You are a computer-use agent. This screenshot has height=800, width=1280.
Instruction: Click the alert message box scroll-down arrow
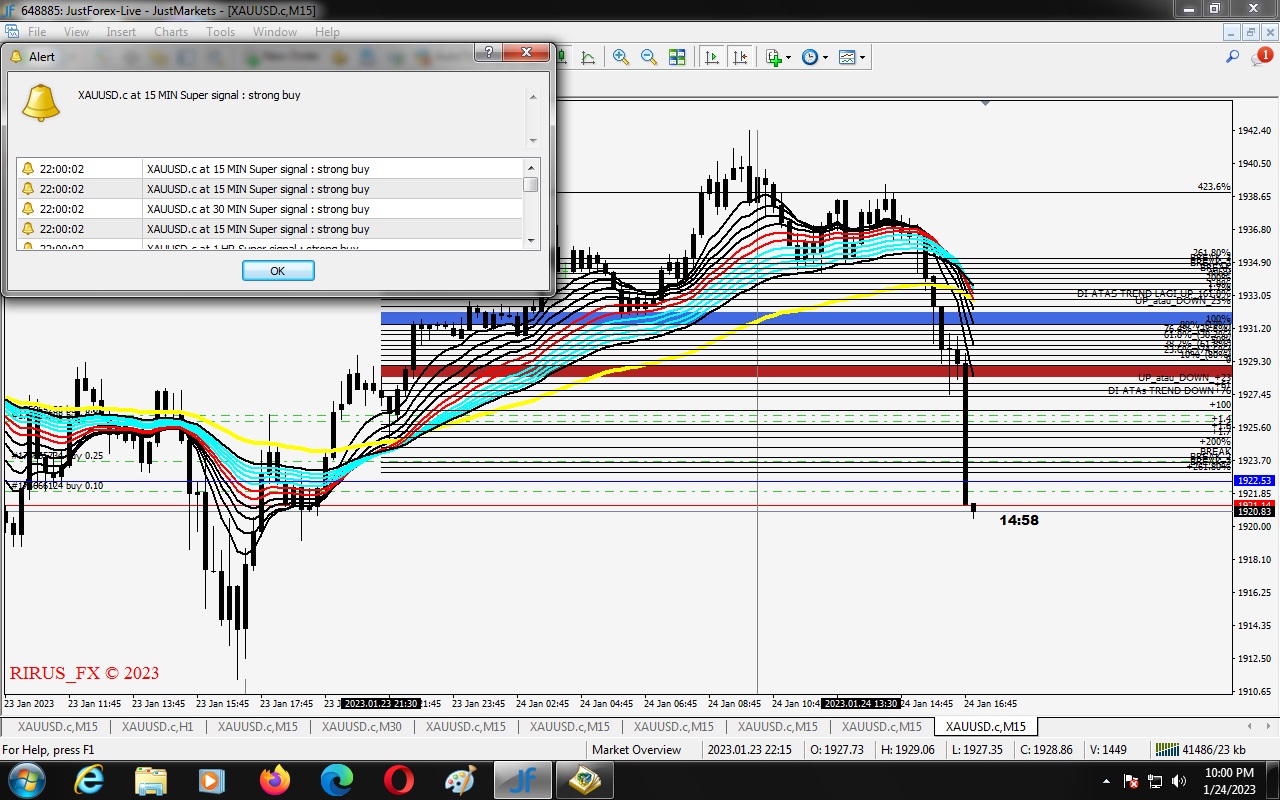click(533, 140)
